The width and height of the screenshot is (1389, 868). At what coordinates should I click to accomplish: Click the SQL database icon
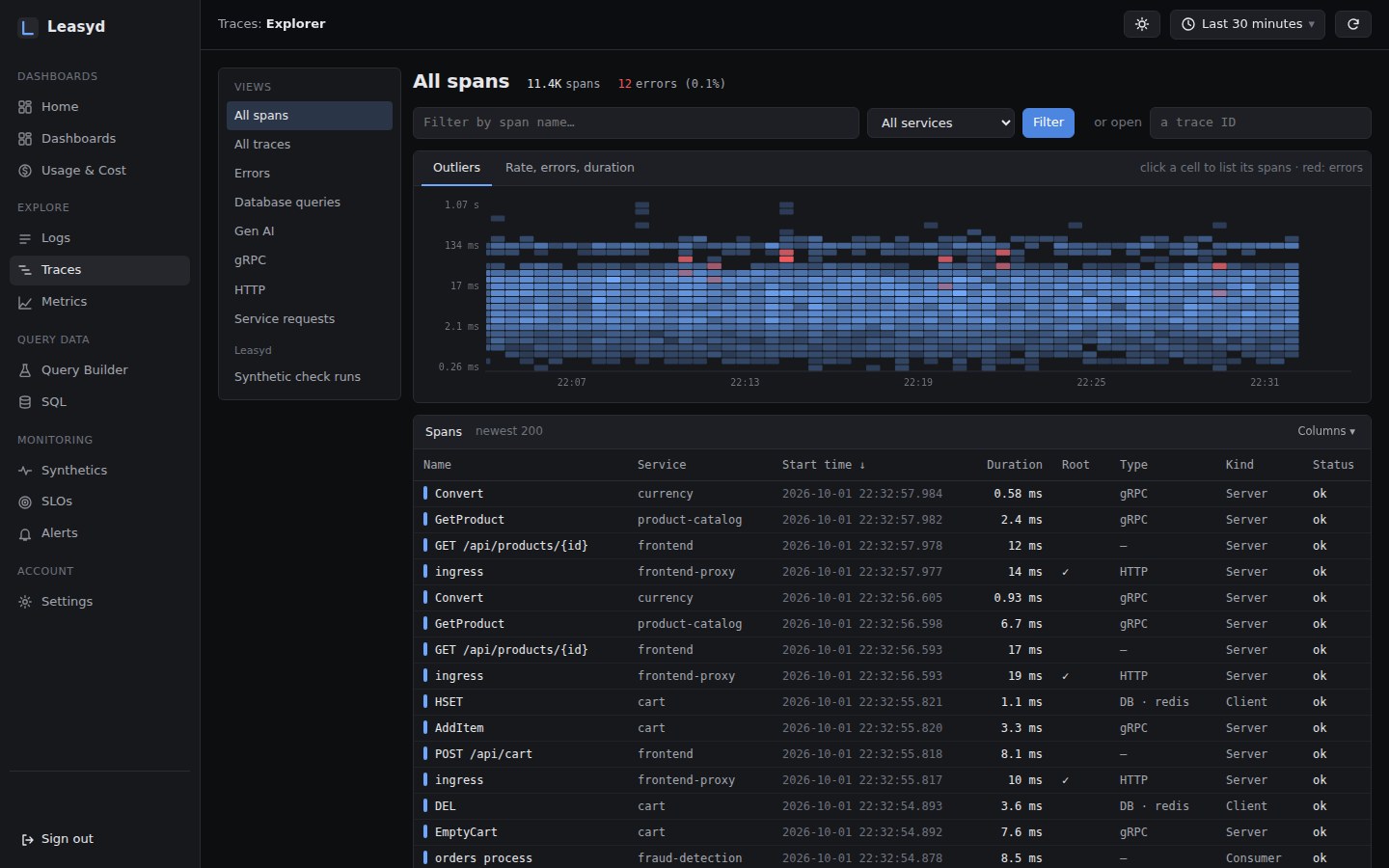click(25, 402)
